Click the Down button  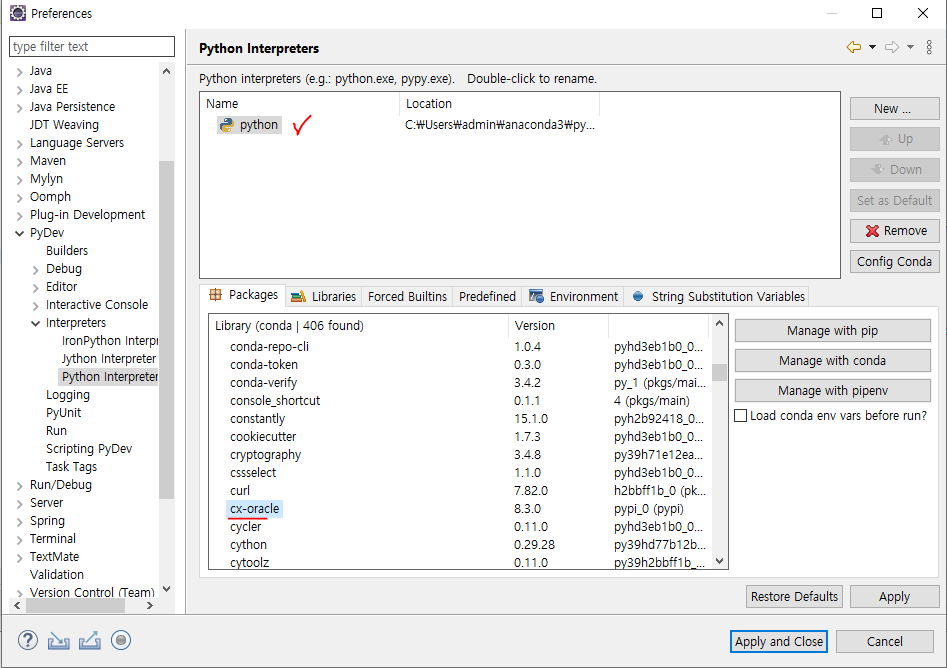(x=894, y=170)
